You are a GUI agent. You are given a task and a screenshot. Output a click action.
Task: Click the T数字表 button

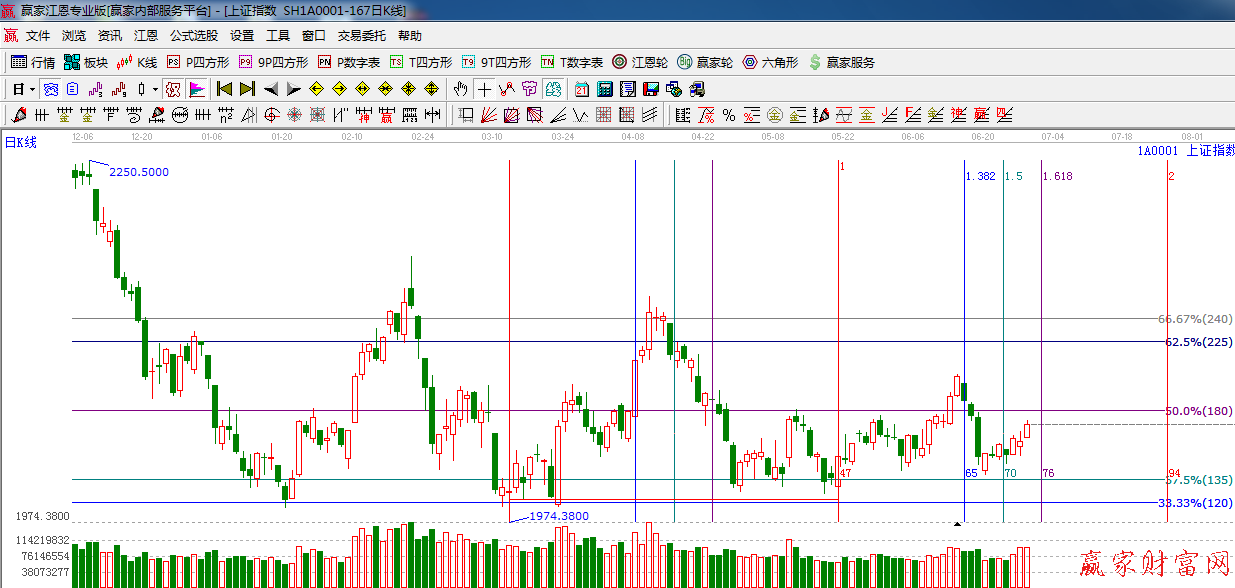(571, 62)
